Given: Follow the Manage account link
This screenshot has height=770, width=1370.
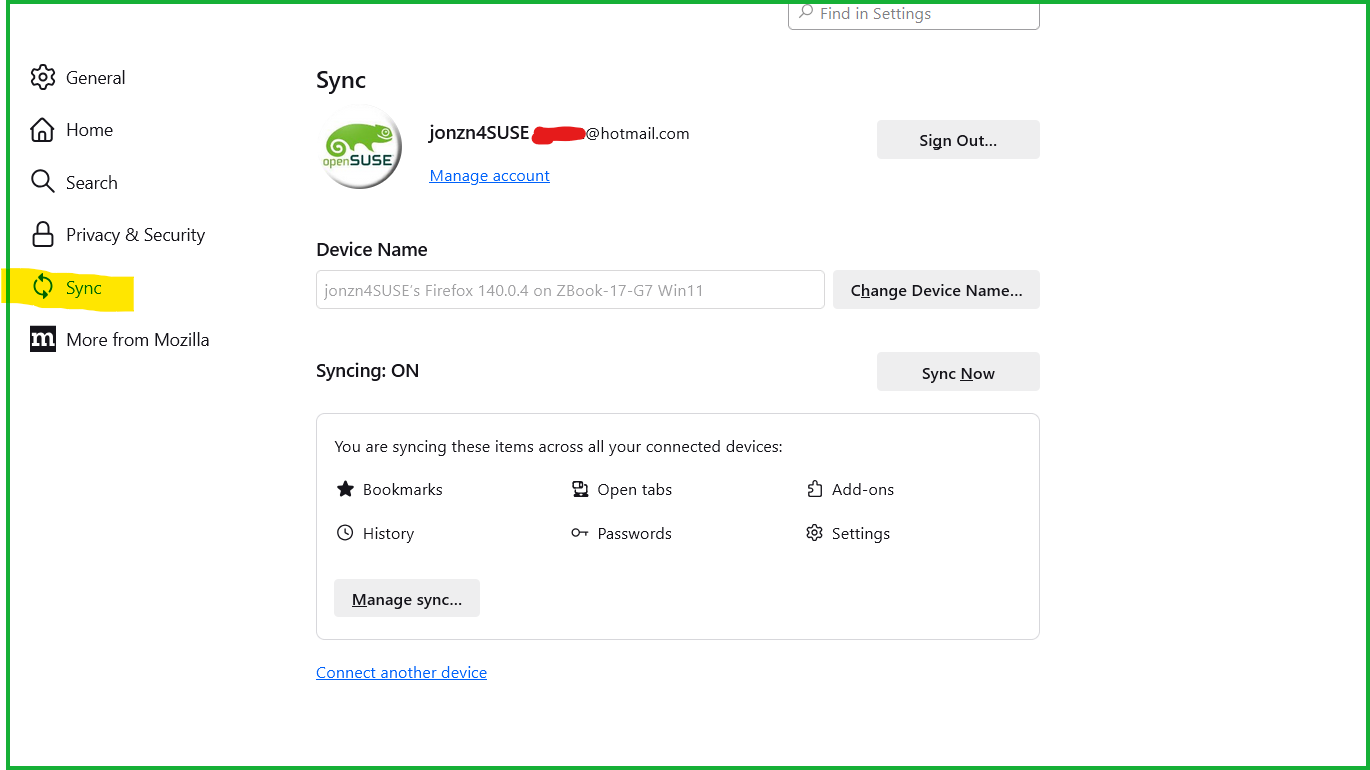Looking at the screenshot, I should pos(489,176).
